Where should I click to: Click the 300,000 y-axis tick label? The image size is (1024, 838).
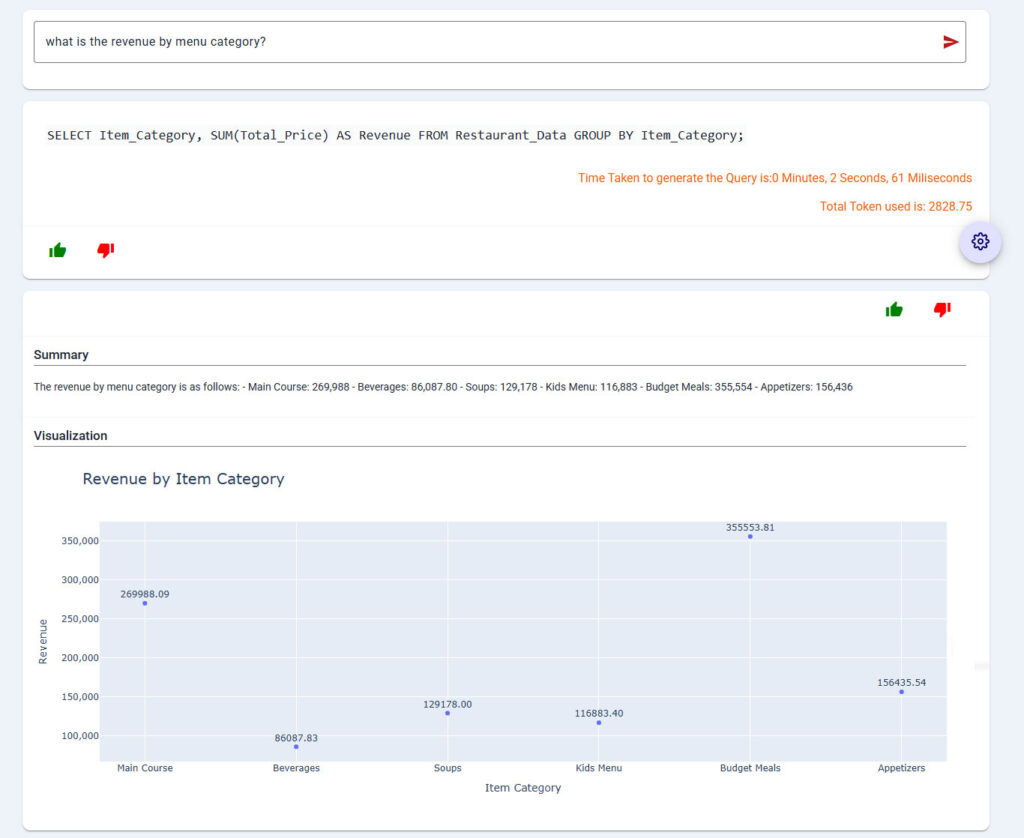point(80,580)
